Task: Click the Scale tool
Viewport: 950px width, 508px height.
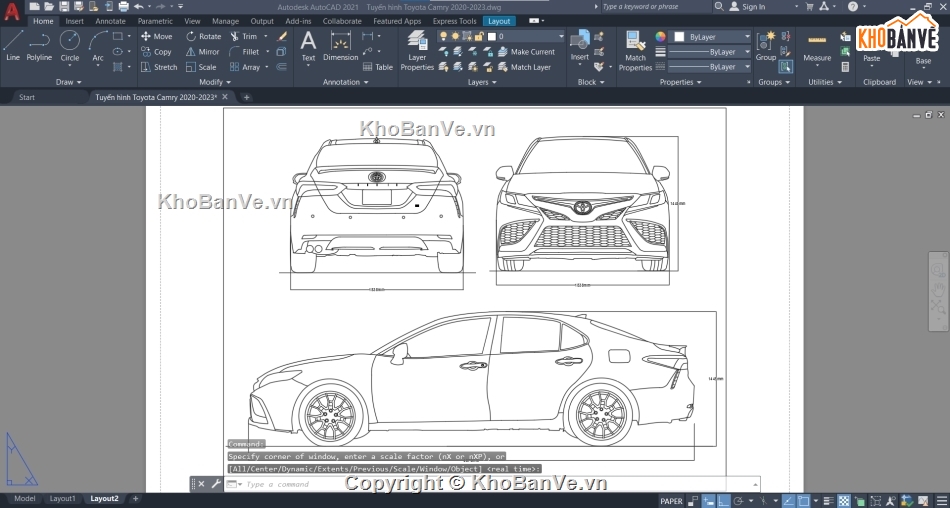Action: click(201, 67)
